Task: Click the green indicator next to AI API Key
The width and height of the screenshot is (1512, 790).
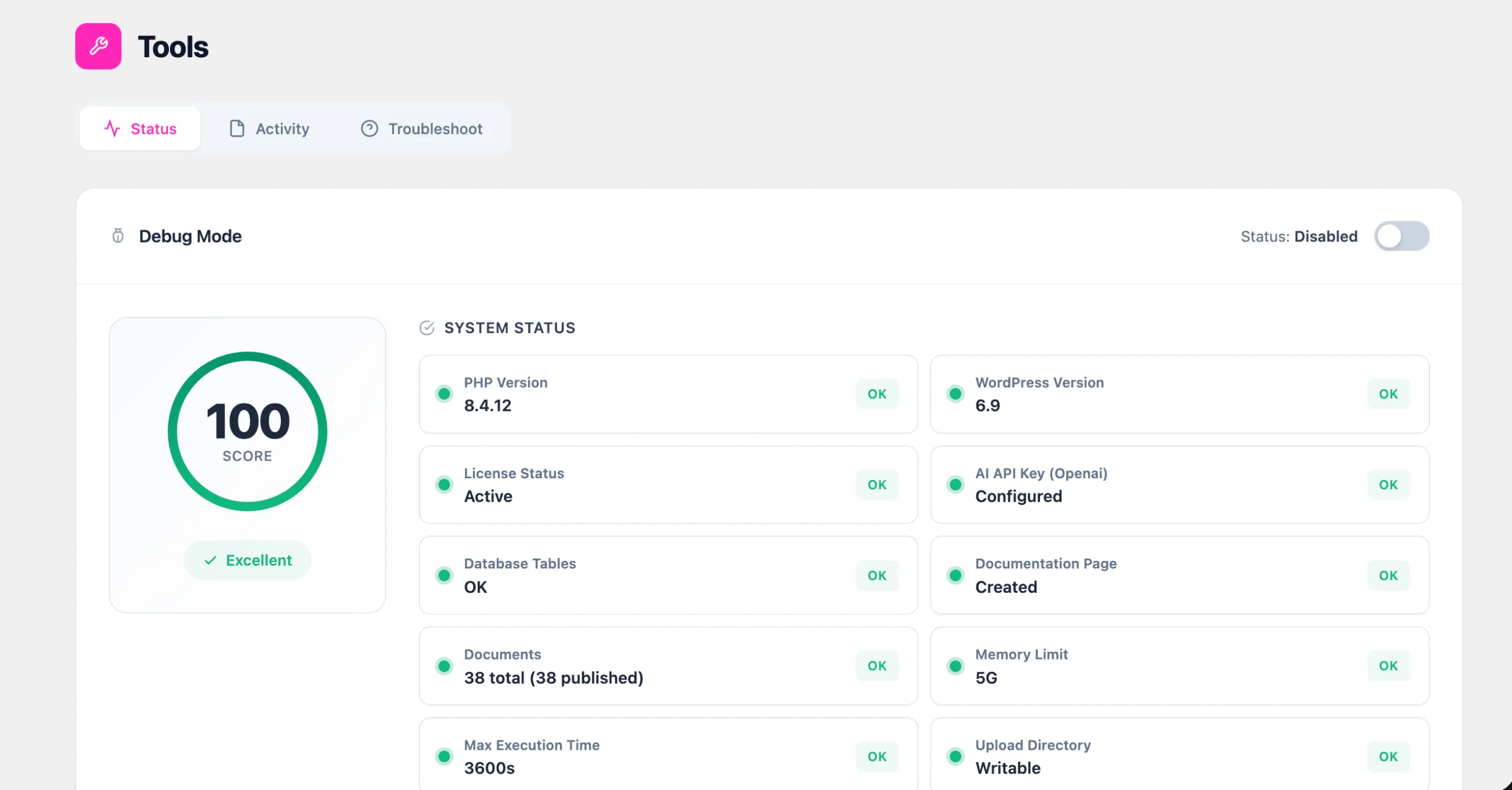Action: click(956, 485)
